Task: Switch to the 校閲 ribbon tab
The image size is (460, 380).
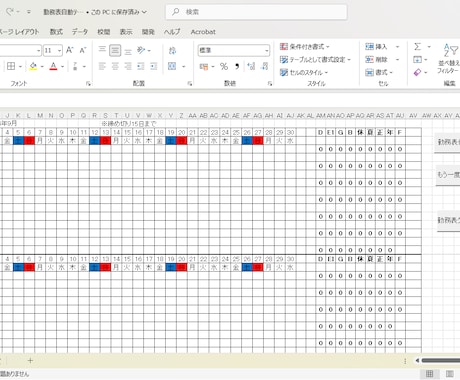Action: [104, 32]
